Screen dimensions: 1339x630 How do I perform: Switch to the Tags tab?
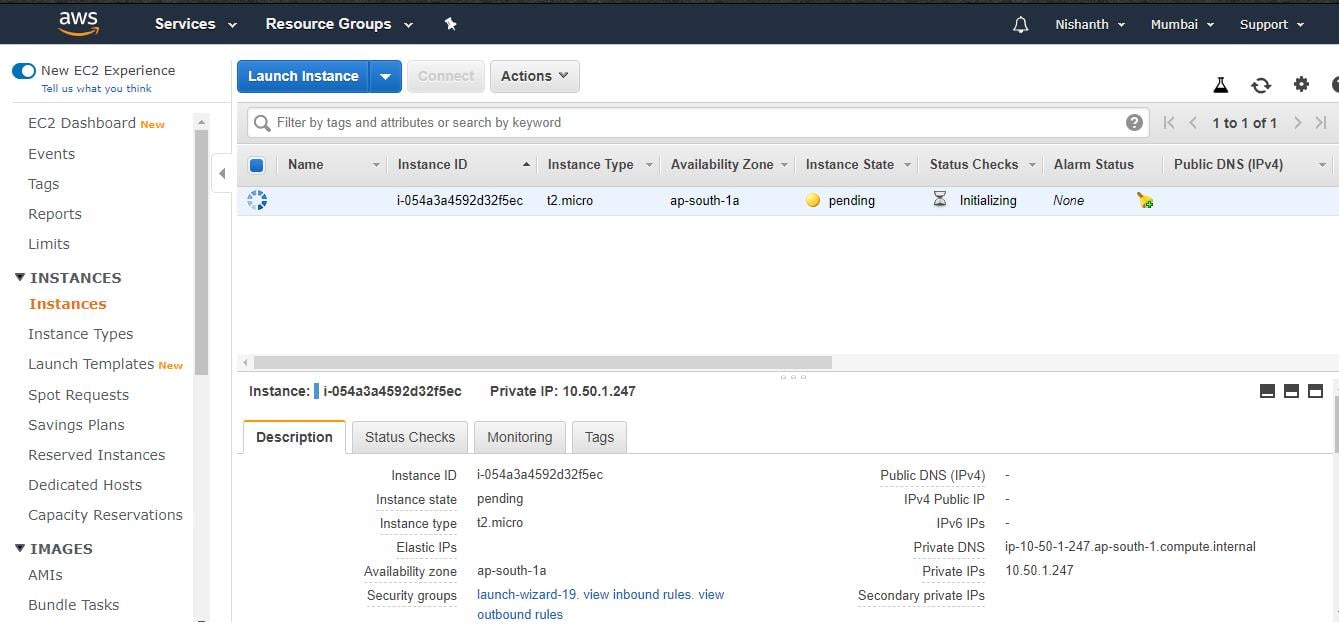(x=599, y=437)
